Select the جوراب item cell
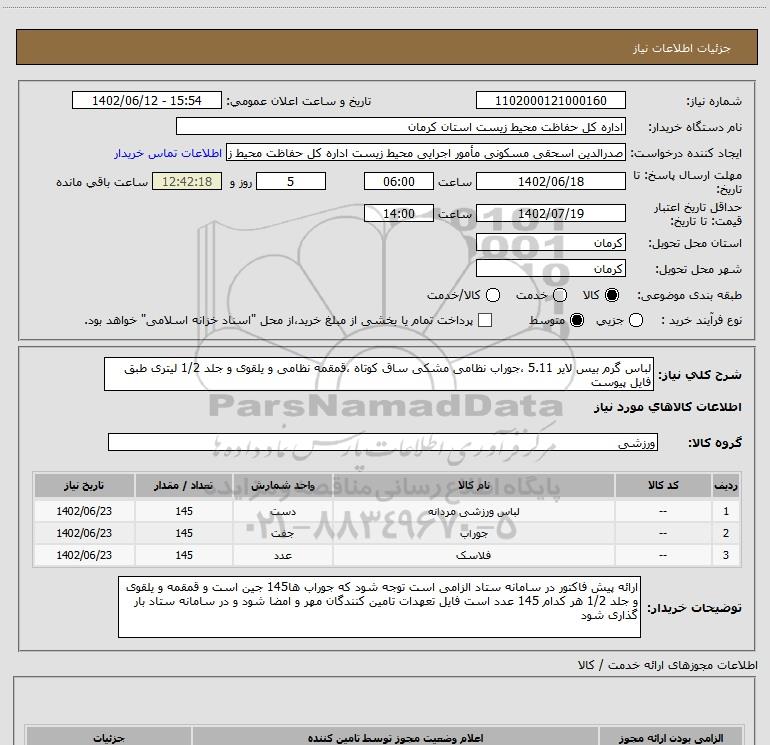 click(474, 533)
